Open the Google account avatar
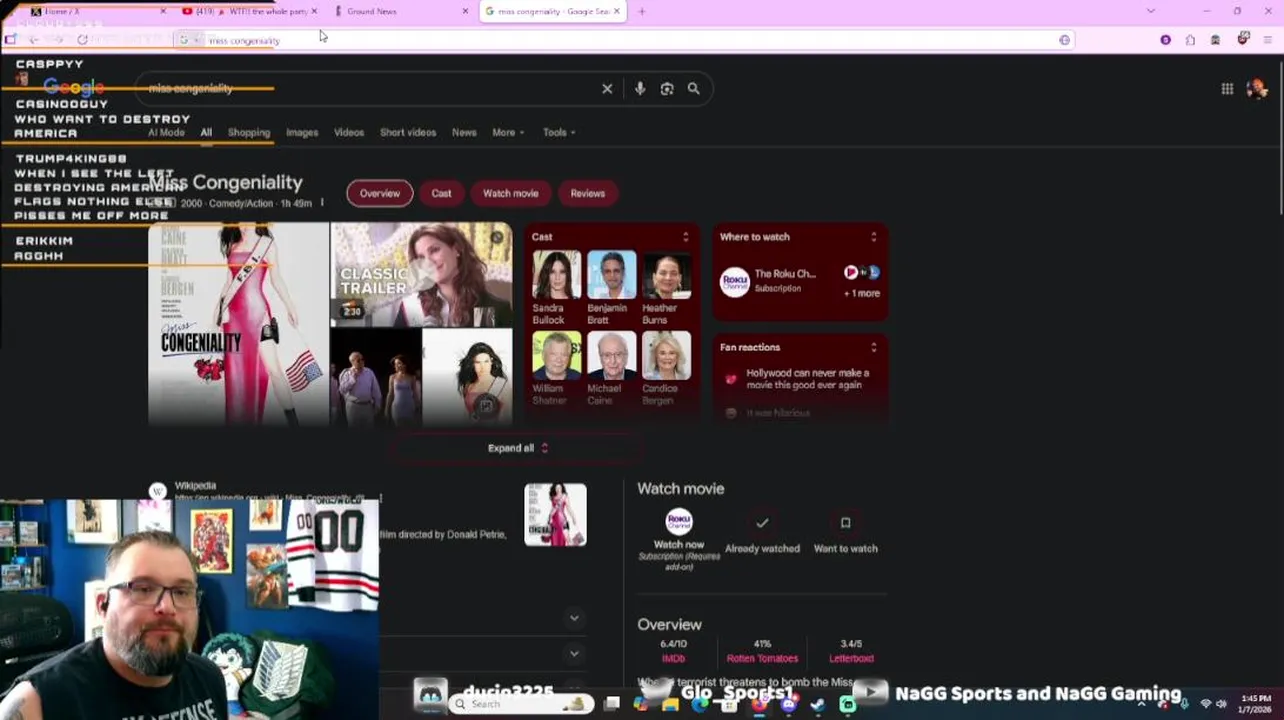The height and width of the screenshot is (720, 1284). pos(1257,89)
